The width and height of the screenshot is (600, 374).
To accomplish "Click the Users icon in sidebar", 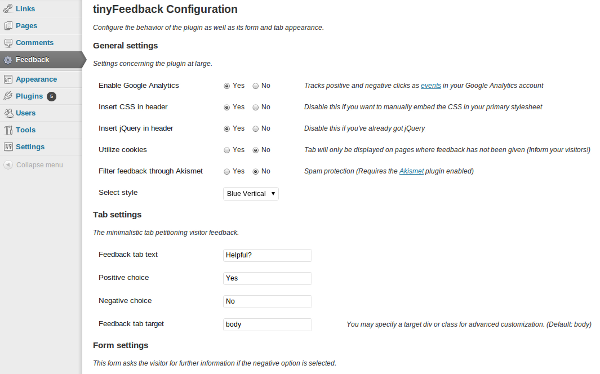I will (8, 113).
